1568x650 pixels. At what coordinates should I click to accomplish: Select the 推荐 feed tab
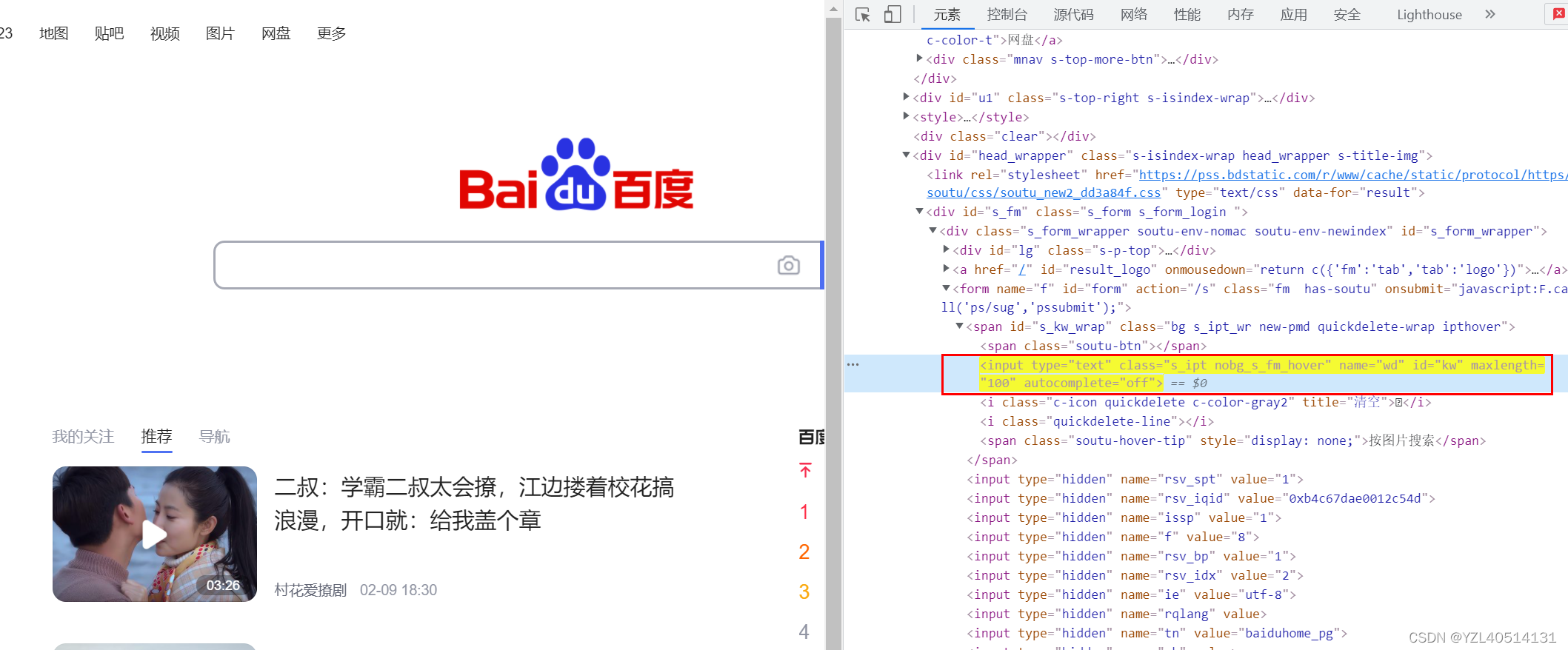(156, 437)
